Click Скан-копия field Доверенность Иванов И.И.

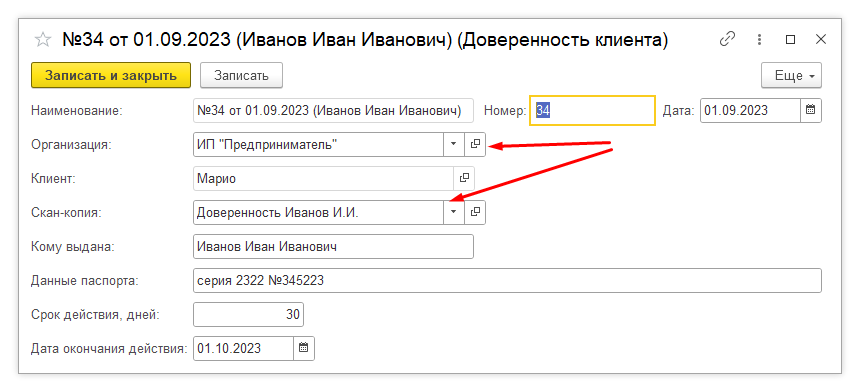pyautogui.click(x=318, y=212)
